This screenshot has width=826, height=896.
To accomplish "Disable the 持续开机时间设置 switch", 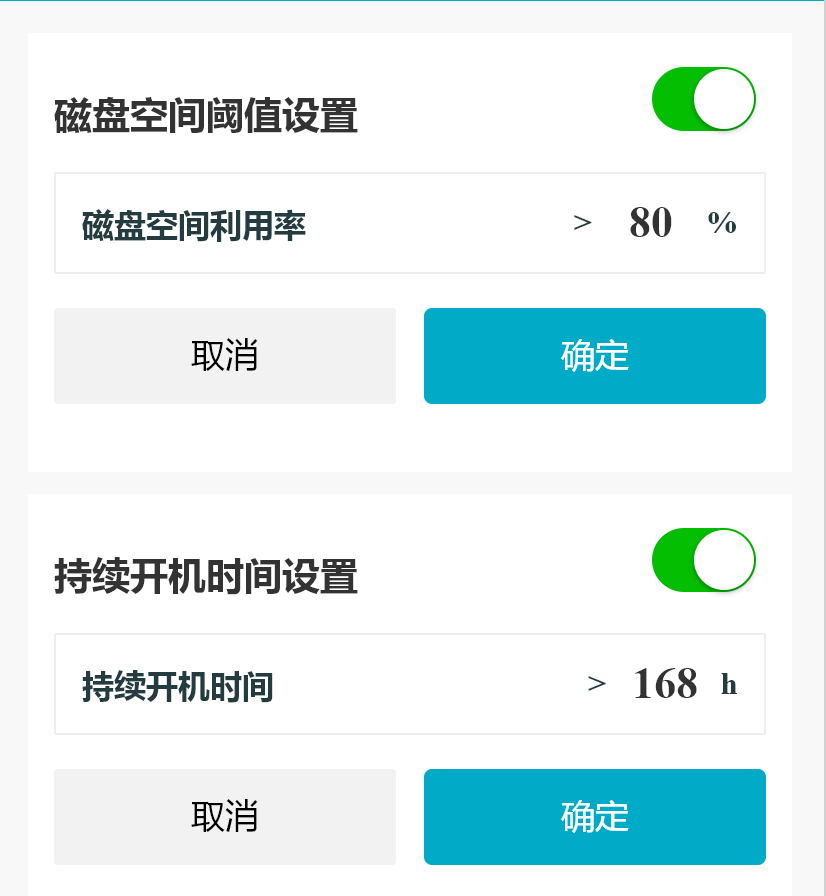I will pyautogui.click(x=703, y=560).
